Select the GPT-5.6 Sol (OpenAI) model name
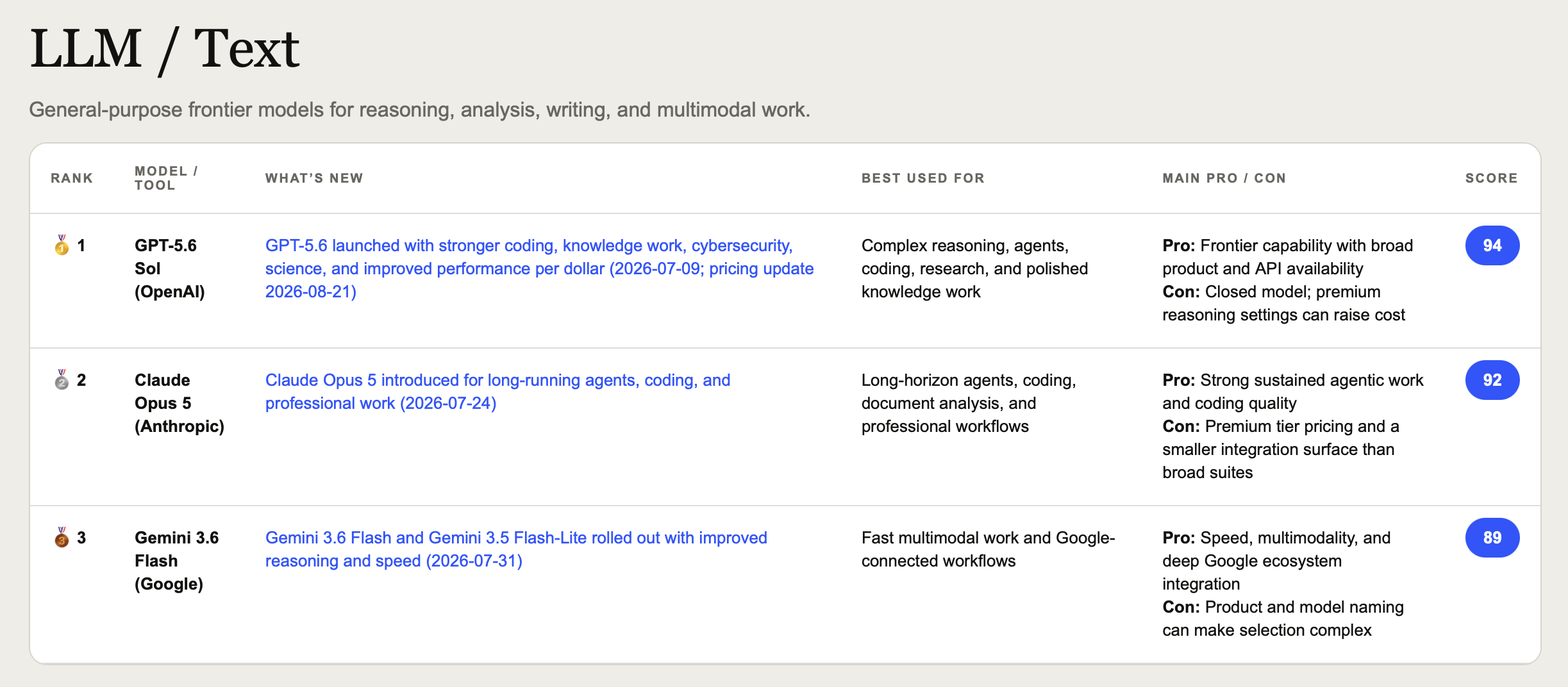1568x687 pixels. pos(170,269)
